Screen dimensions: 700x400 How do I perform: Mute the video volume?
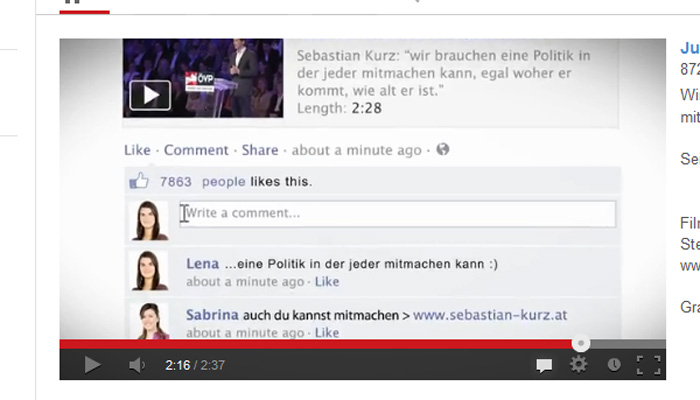point(137,365)
